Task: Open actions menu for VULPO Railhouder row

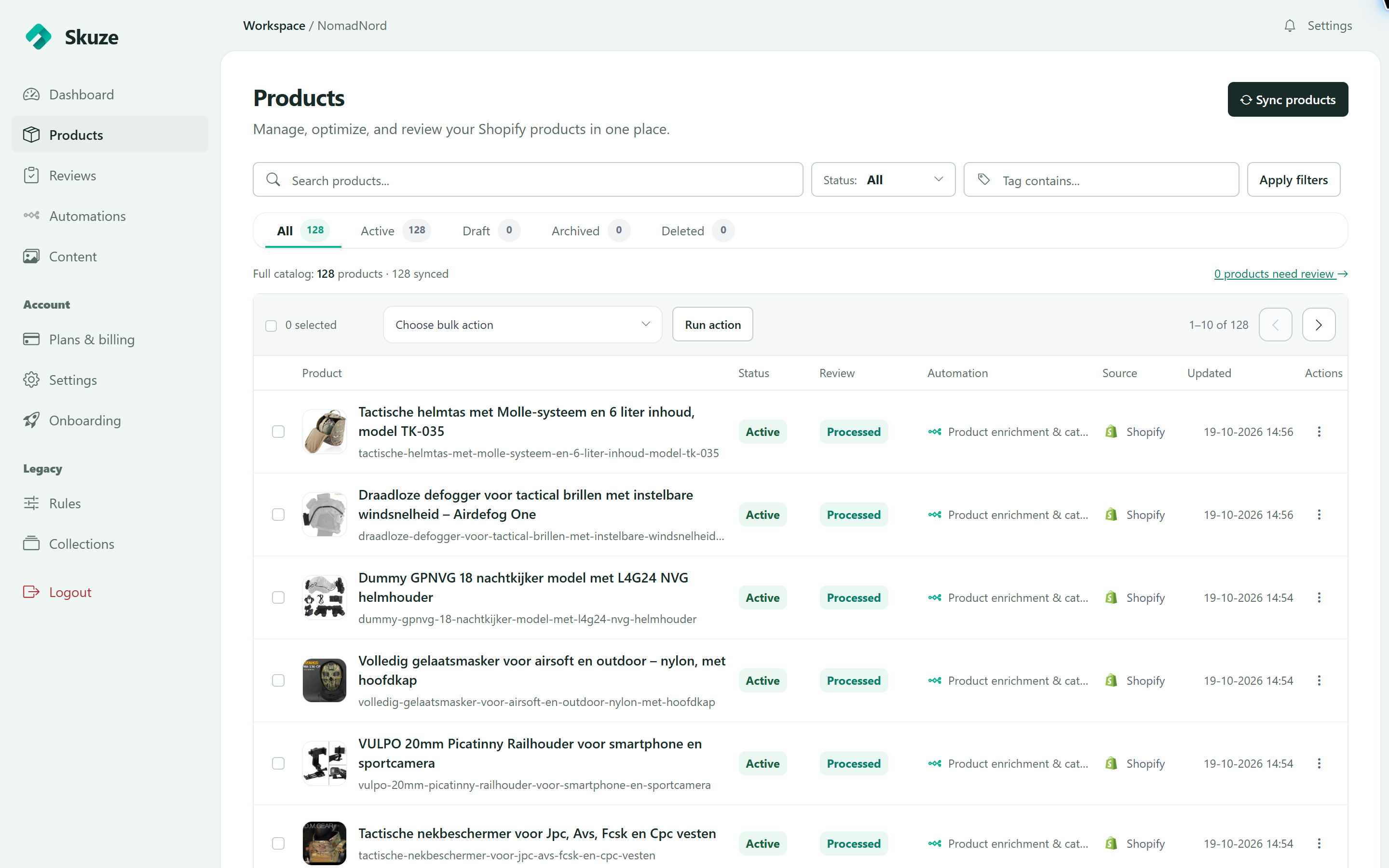Action: [1319, 763]
